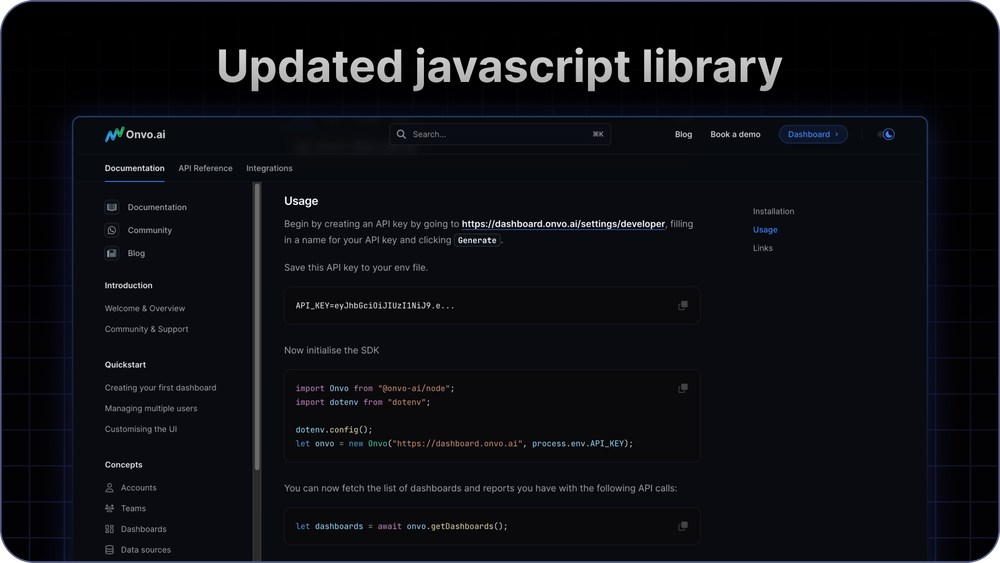Image resolution: width=1000 pixels, height=563 pixels.
Task: Open the Integrations tab
Action: pos(269,168)
